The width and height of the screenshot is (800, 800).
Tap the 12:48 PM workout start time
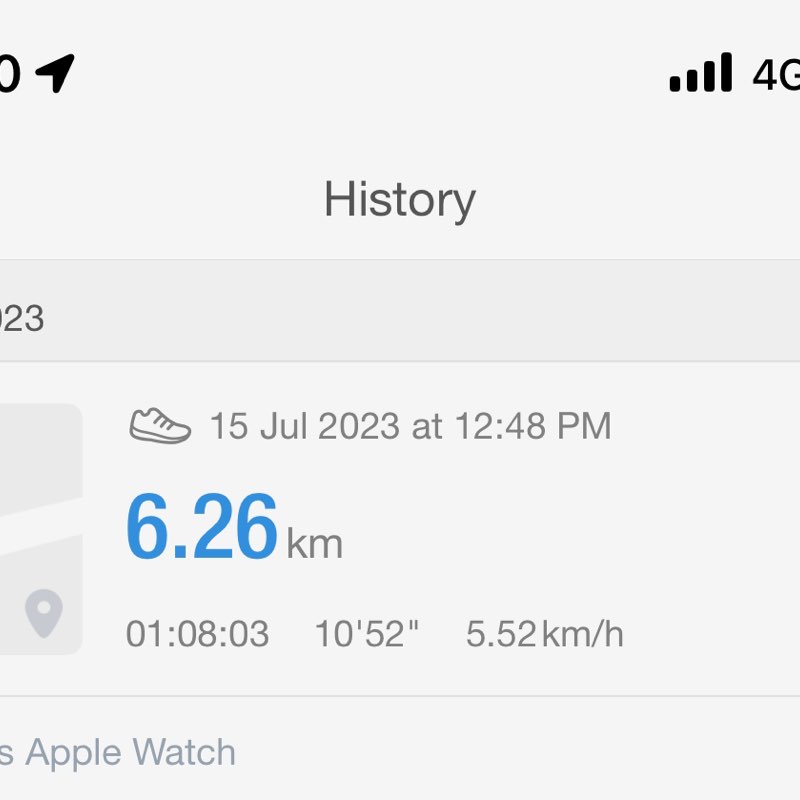(x=532, y=426)
